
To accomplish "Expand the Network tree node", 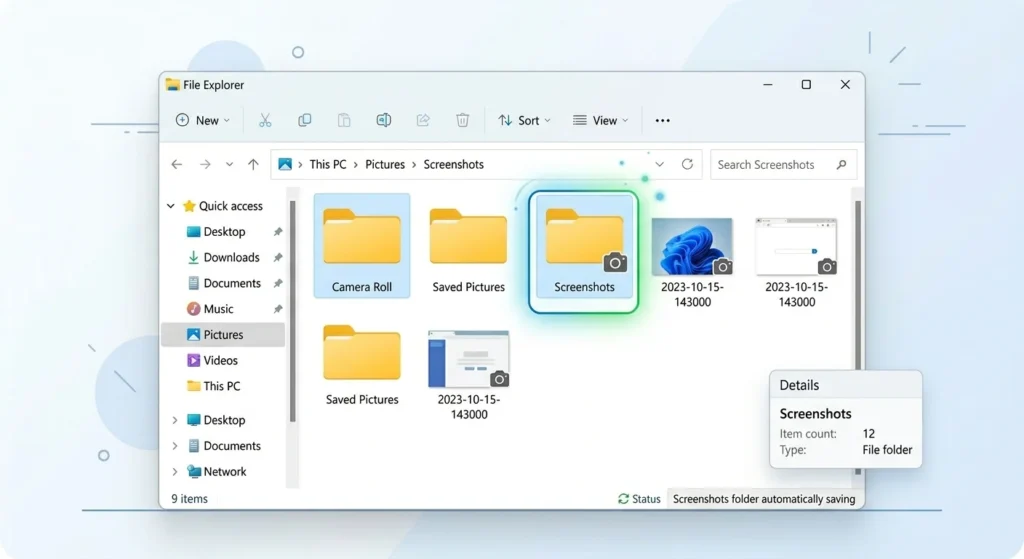I will 175,471.
